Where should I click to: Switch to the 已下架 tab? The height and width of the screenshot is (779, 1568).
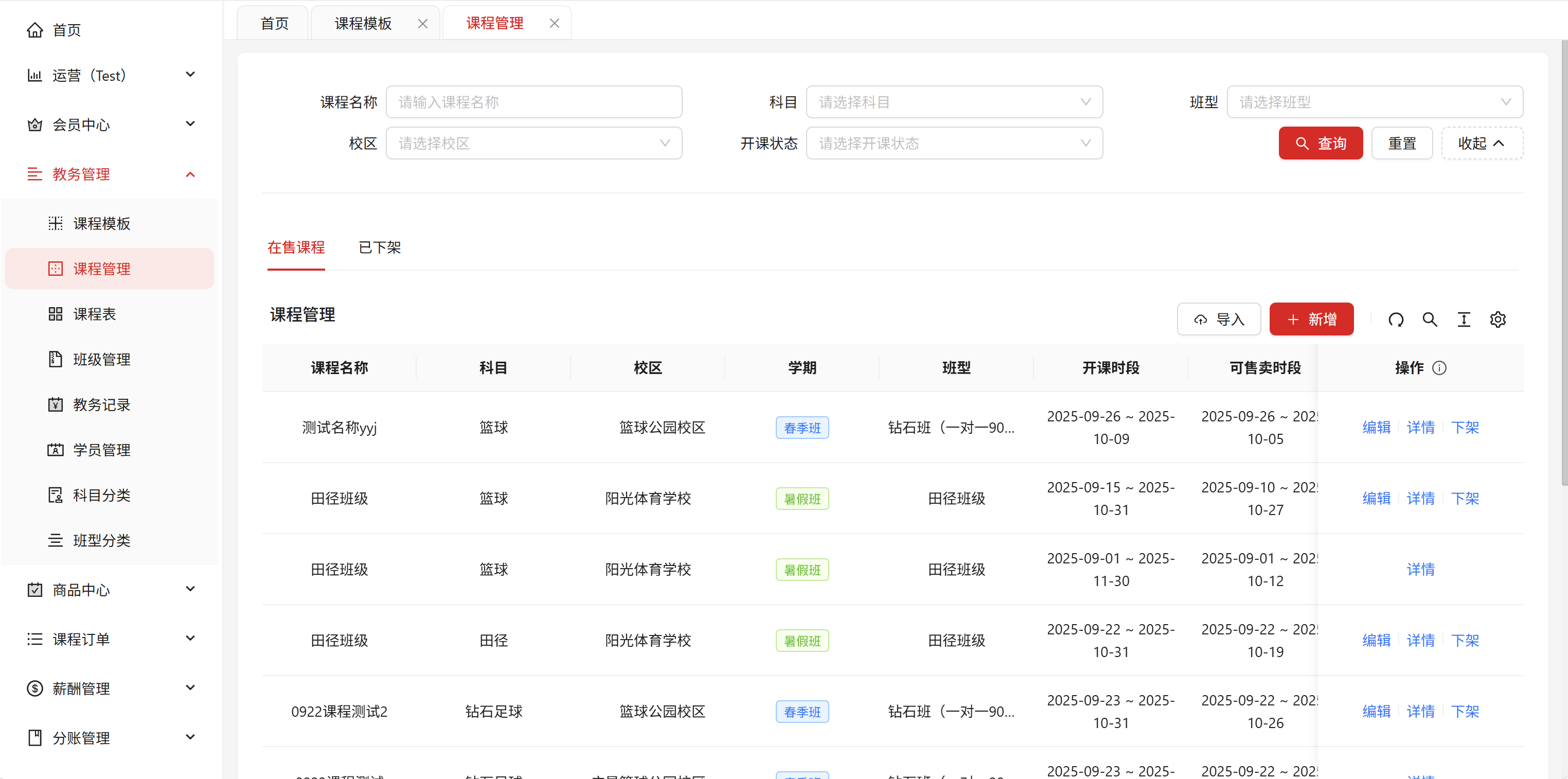pos(380,247)
